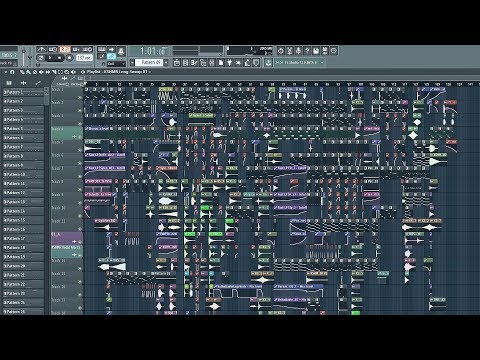Click the highlighted green Track 4 header
Image resolution: width=480 pixels, height=360 pixels.
[x=67, y=133]
